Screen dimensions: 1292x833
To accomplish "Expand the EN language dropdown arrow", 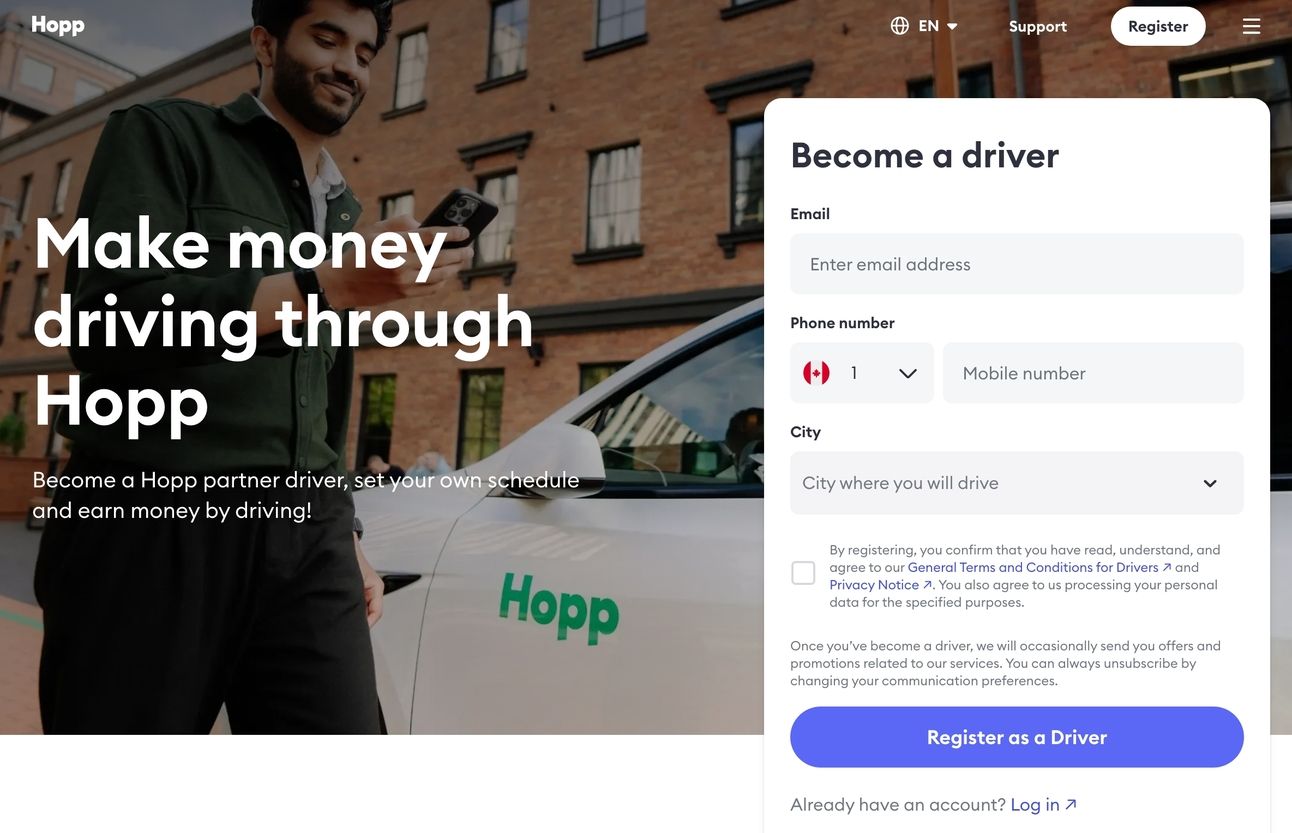I will [x=952, y=26].
